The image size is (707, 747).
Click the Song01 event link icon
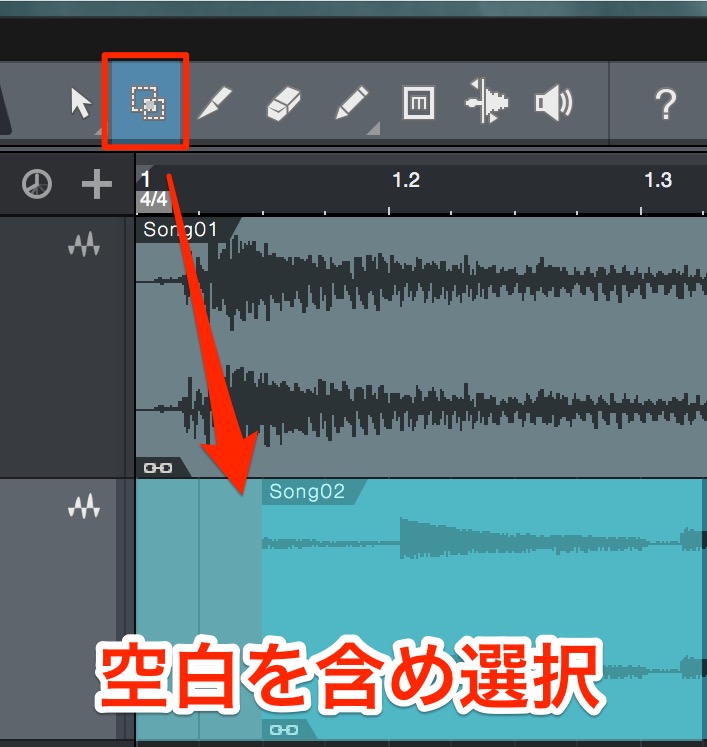[158, 468]
